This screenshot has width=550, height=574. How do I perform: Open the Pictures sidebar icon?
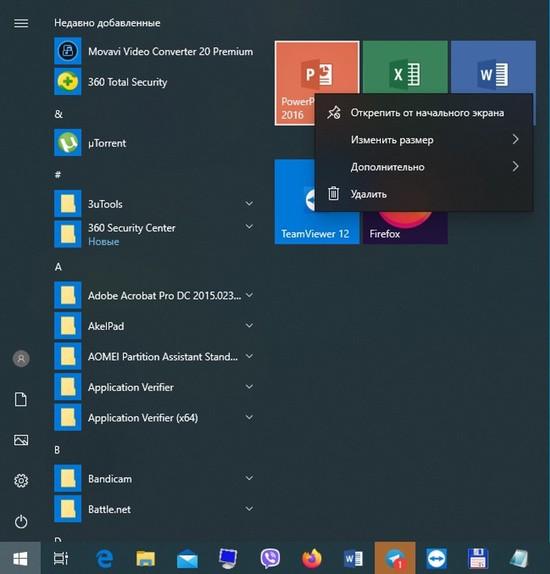(21, 440)
